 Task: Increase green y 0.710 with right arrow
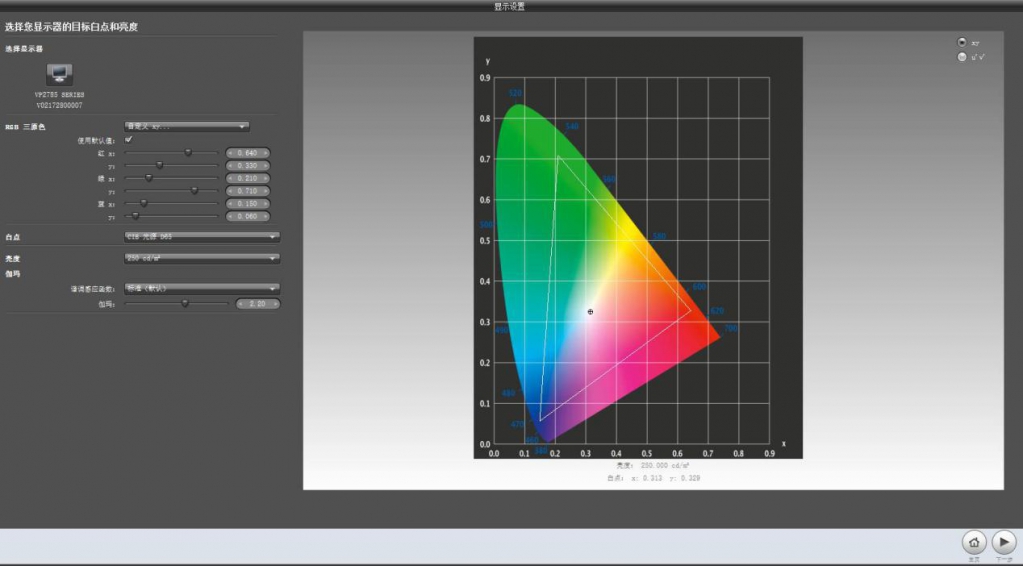click(266, 191)
